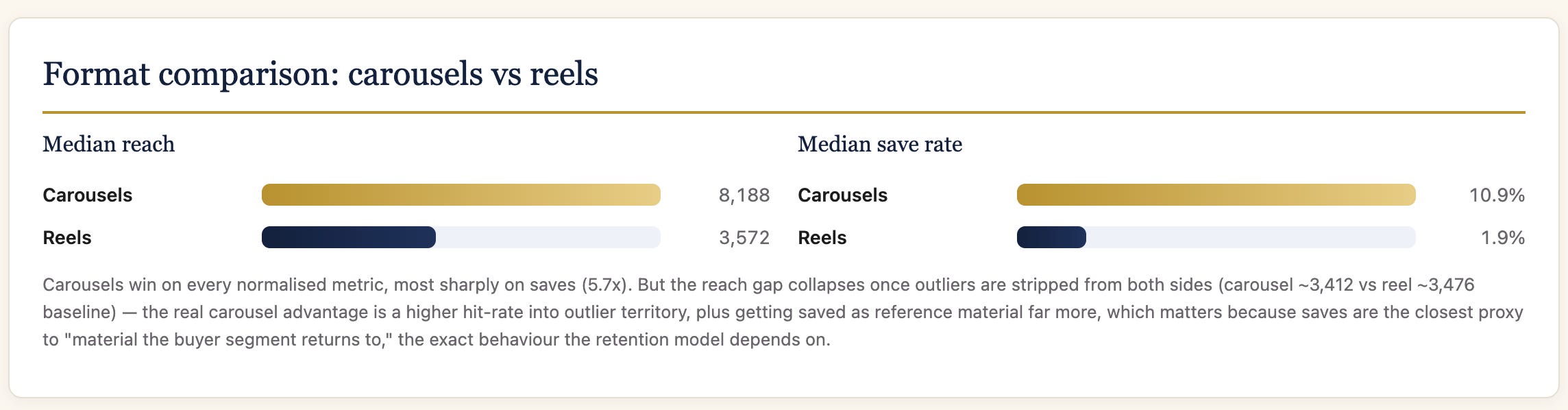Click the Reels label under Median save rate

[822, 238]
